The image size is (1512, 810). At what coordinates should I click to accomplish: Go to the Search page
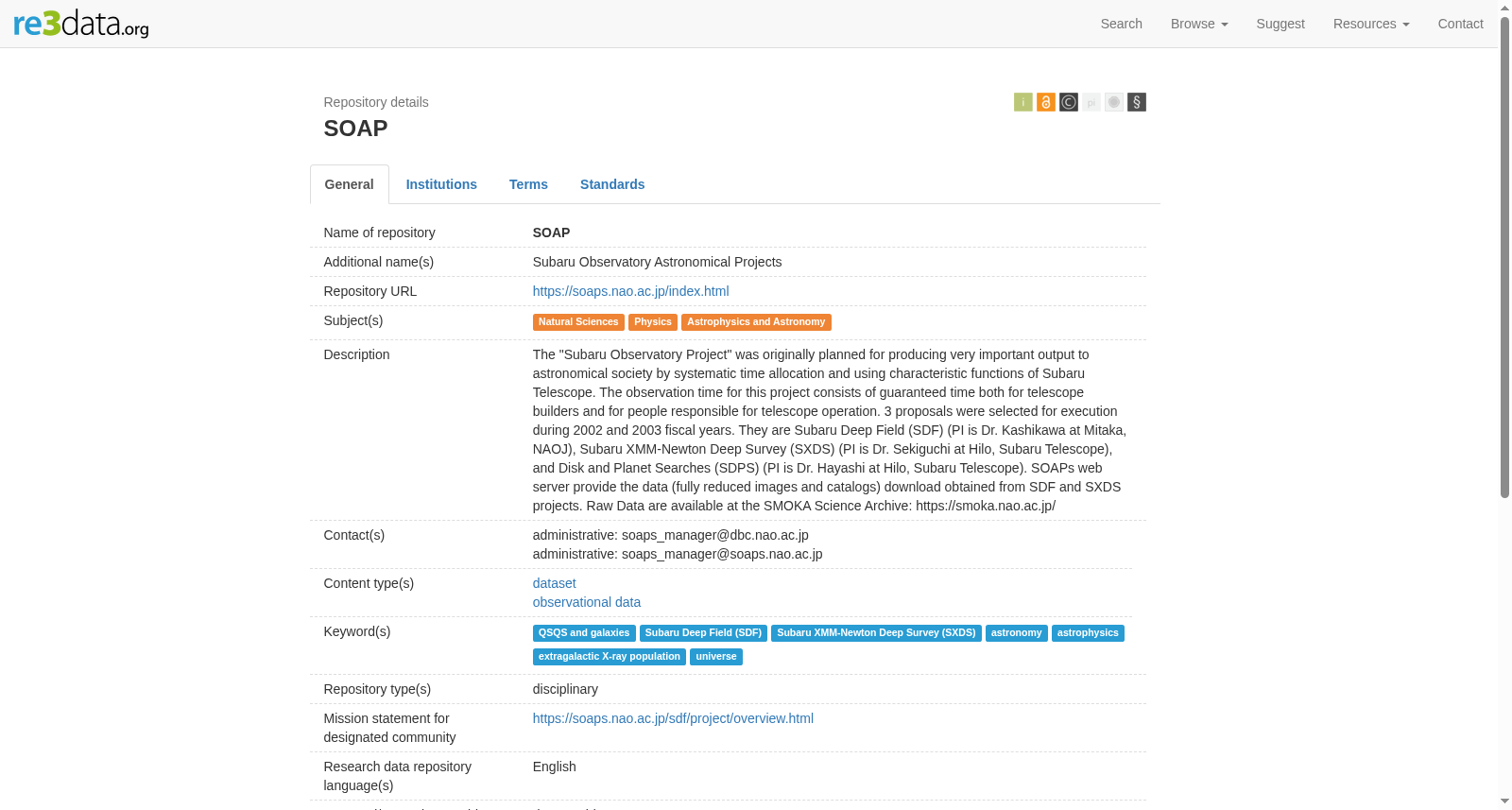1122,24
